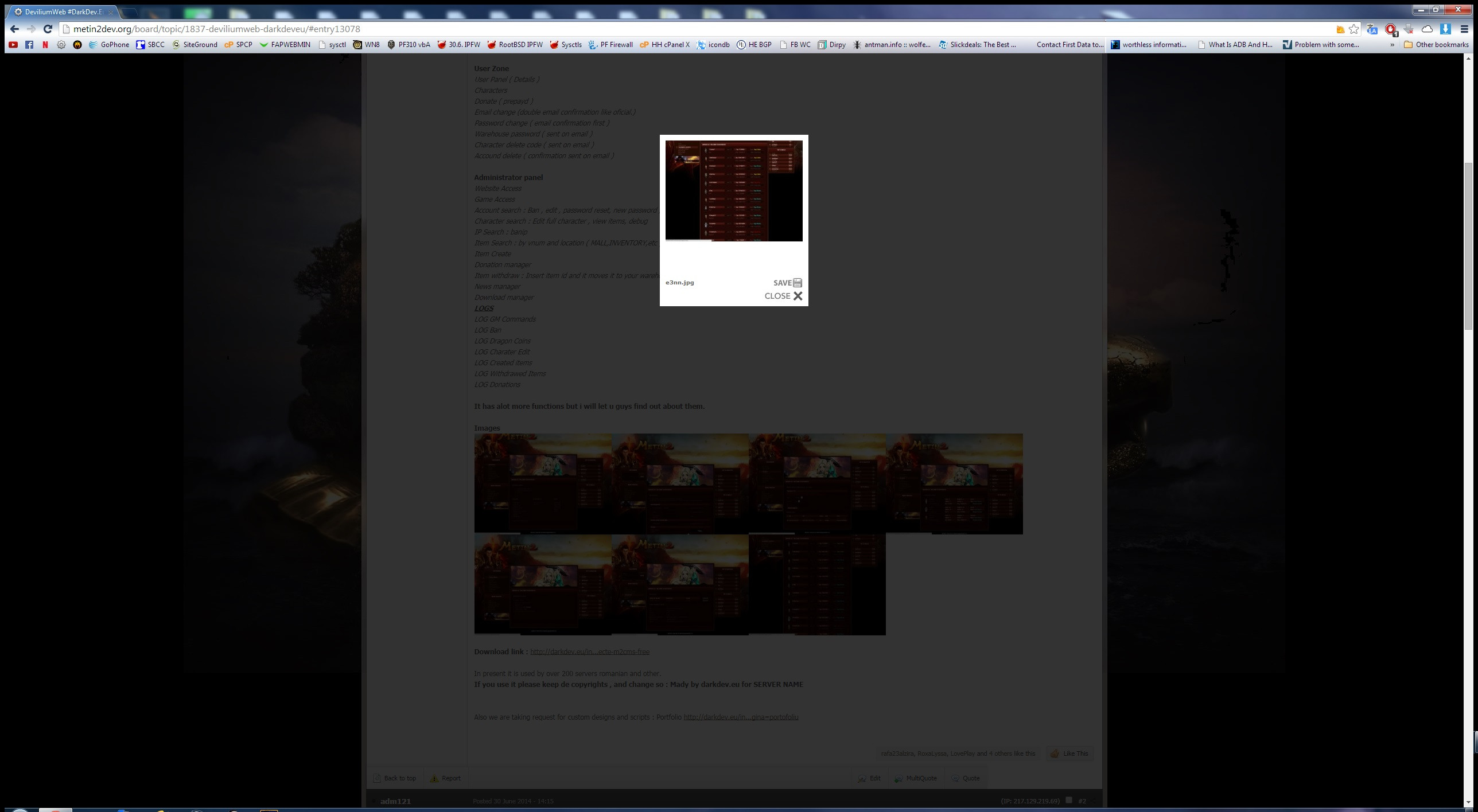
Task: Open the blue download arrow extension icon
Action: tap(1446, 29)
